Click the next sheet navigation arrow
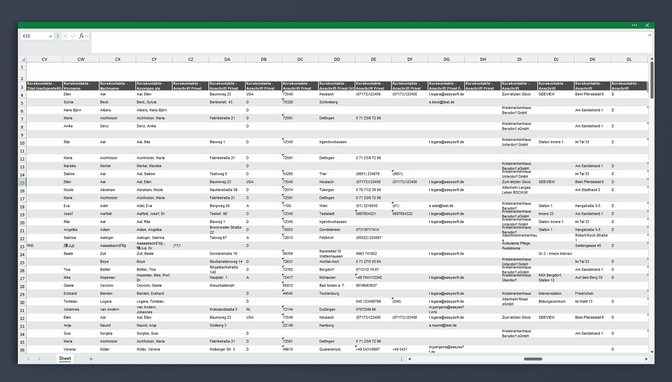 click(x=39, y=359)
